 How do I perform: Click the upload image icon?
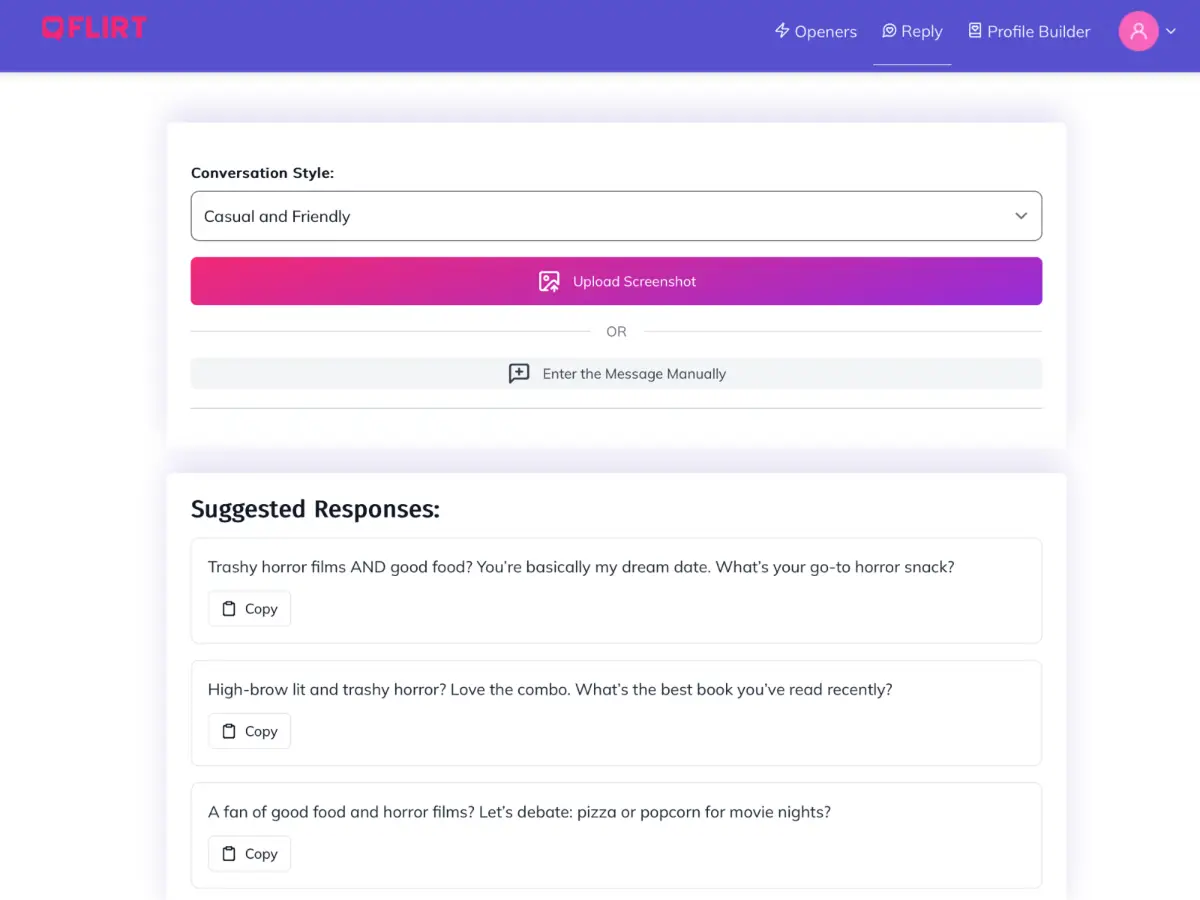549,282
